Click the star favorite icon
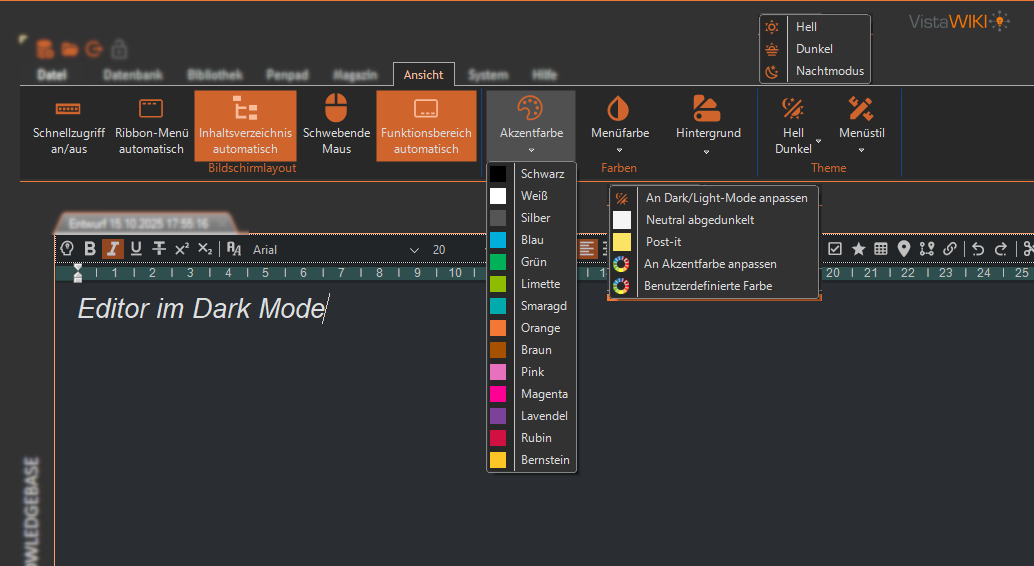1034x566 pixels. coord(858,249)
